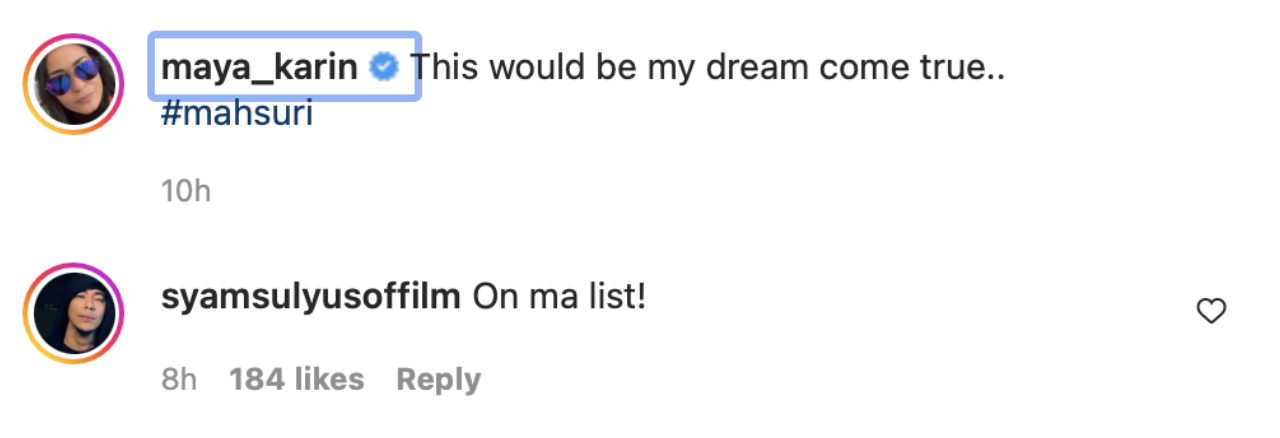Toggle the heart on the "On ma list!" comment
Viewport: 1280px width, 438px height.
(x=1211, y=312)
